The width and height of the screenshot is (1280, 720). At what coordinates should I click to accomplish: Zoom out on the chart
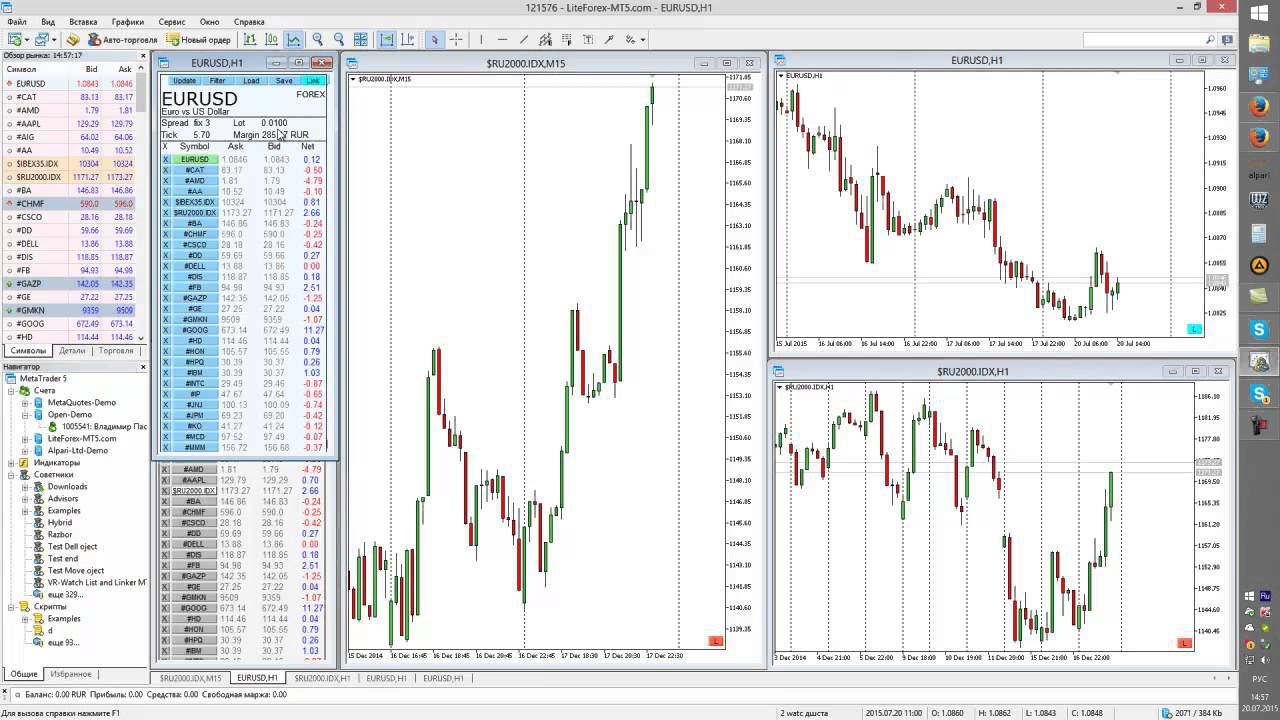[x=340, y=39]
